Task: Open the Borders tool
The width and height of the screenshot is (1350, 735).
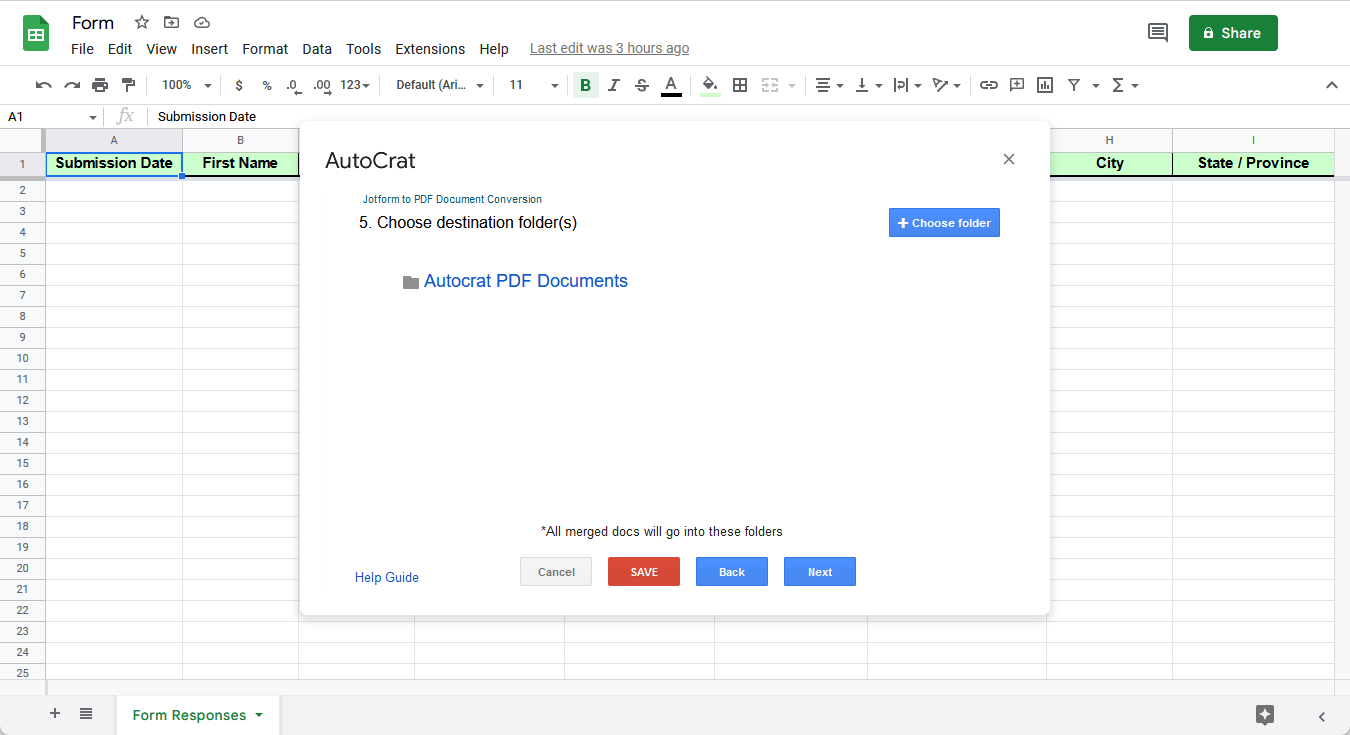Action: pyautogui.click(x=740, y=85)
